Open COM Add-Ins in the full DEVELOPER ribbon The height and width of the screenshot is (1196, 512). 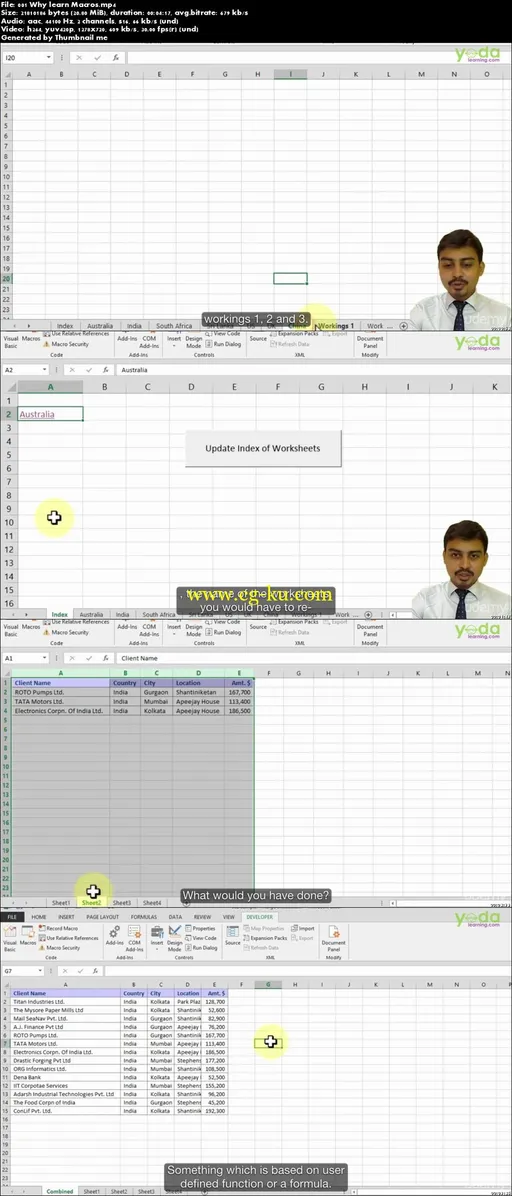click(x=134, y=937)
